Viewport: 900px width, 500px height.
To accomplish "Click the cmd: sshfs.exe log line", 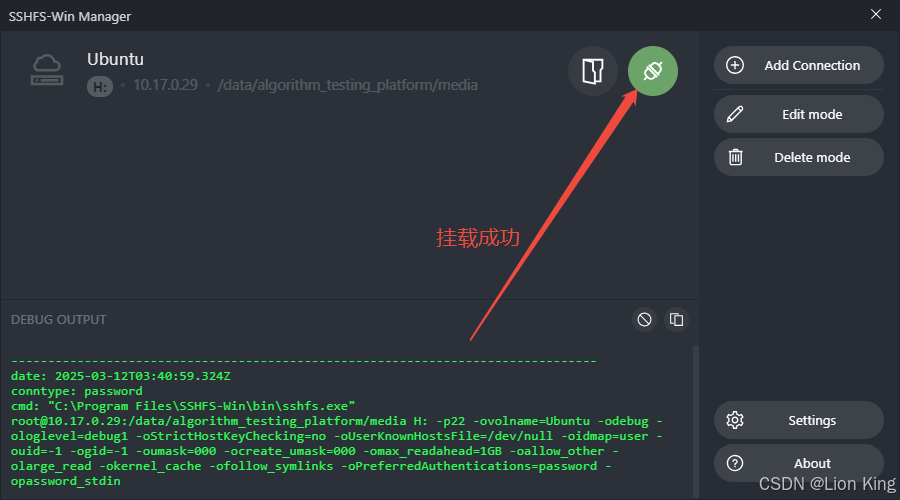I will tap(183, 406).
